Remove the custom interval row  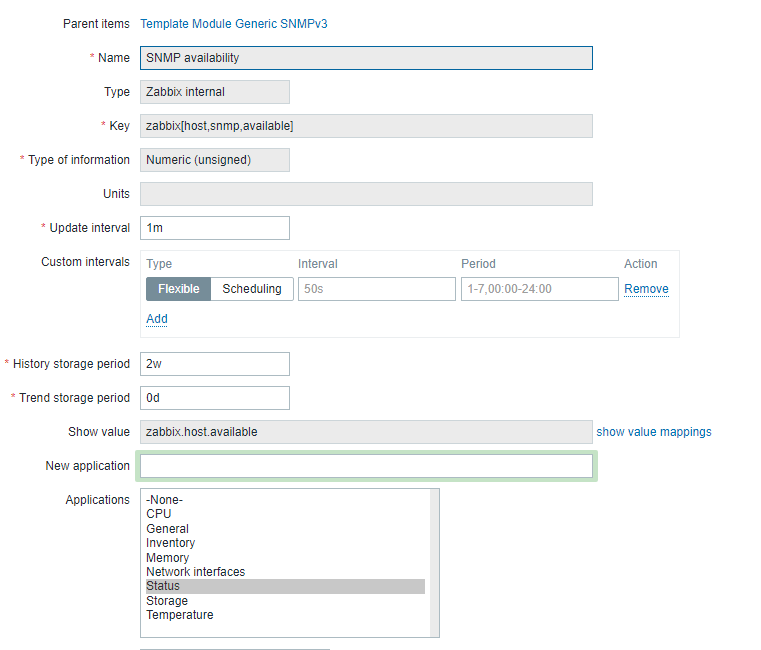pos(646,289)
